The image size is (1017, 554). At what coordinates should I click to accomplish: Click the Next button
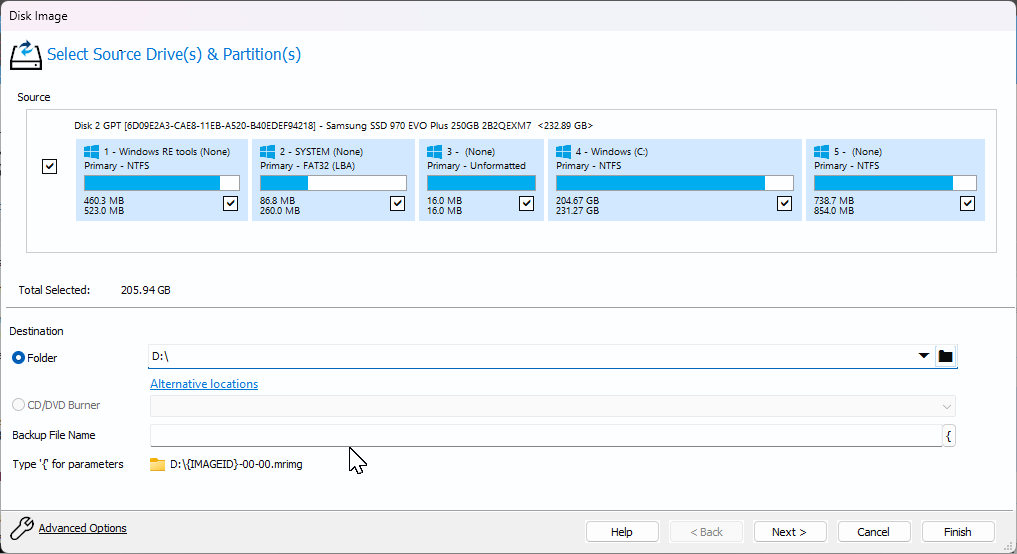coord(790,532)
